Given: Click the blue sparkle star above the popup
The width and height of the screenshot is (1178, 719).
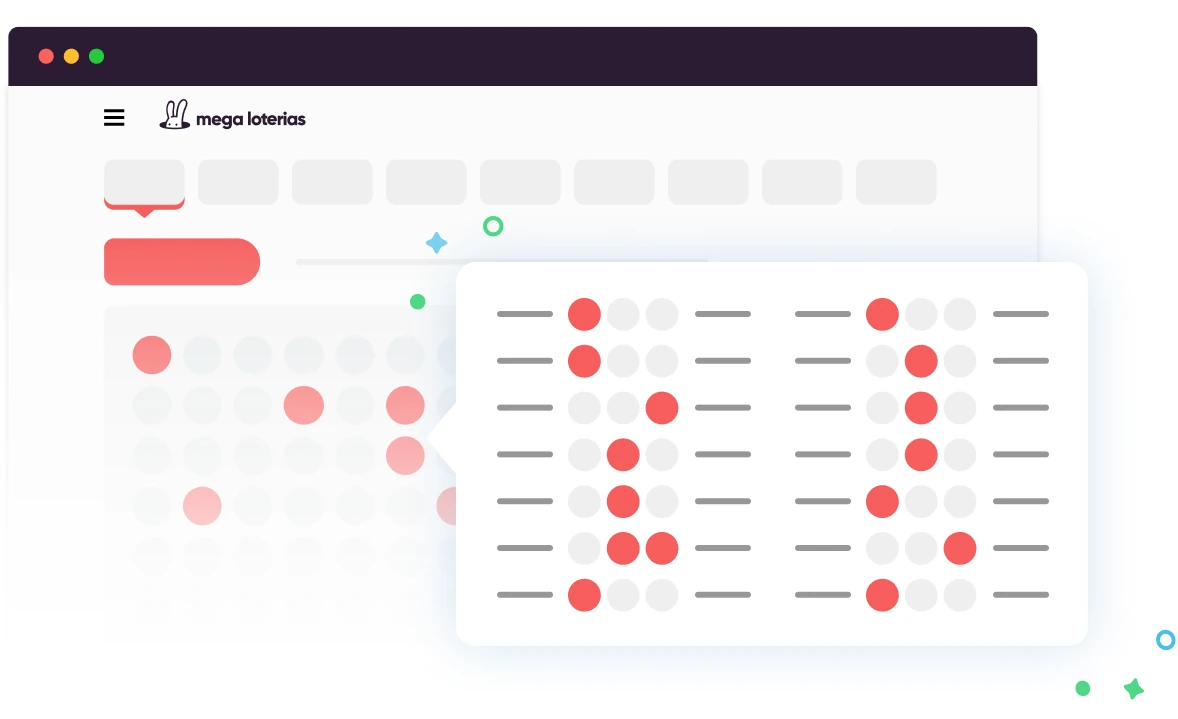Looking at the screenshot, I should point(436,243).
